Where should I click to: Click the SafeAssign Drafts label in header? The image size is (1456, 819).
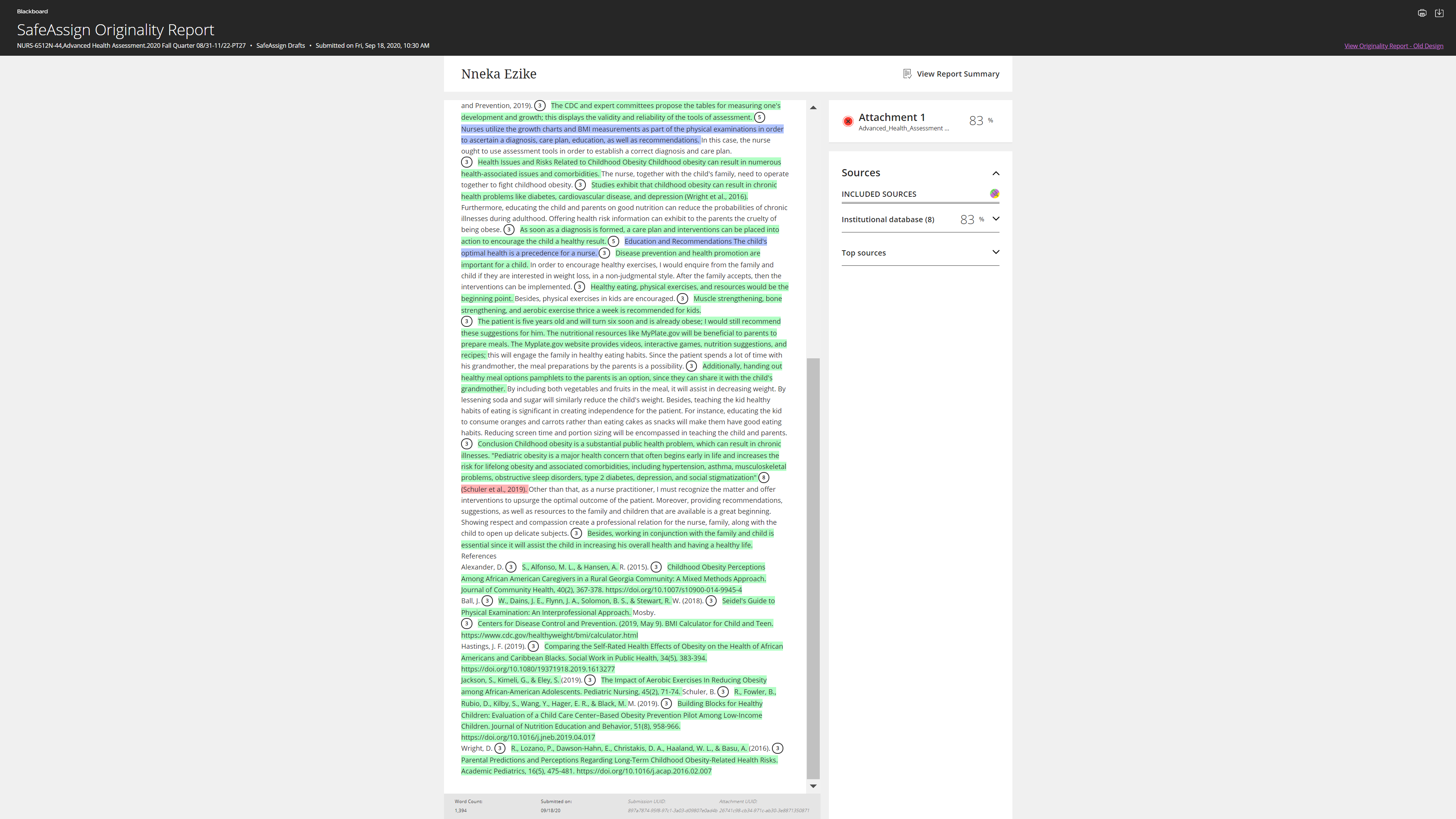(280, 46)
